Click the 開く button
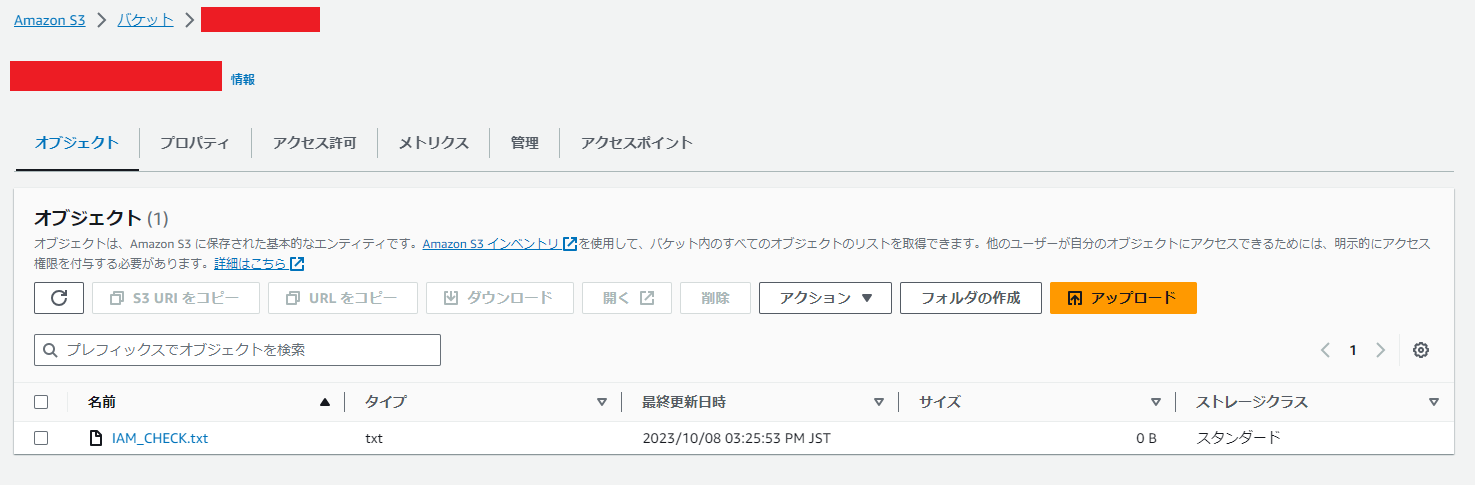 [627, 298]
